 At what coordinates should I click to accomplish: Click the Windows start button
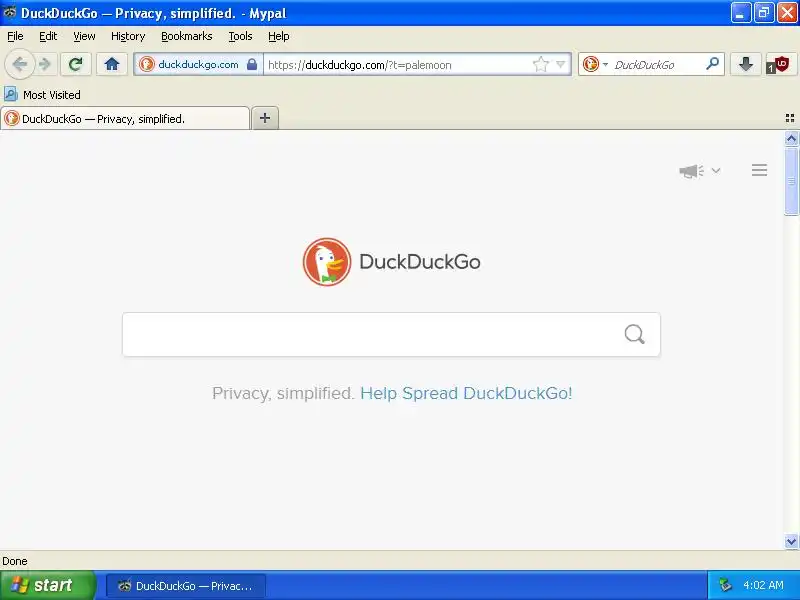pyautogui.click(x=47, y=585)
